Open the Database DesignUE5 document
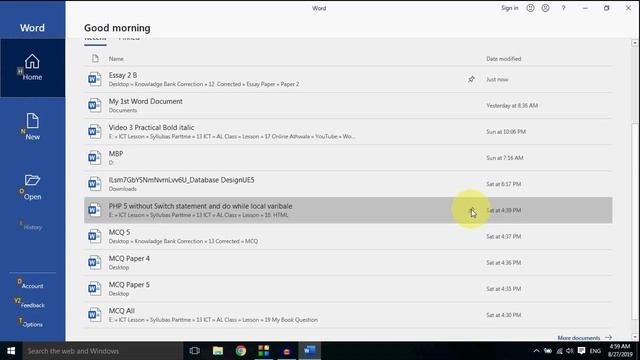Screen dimensions: 640x360 [x=348, y=184]
